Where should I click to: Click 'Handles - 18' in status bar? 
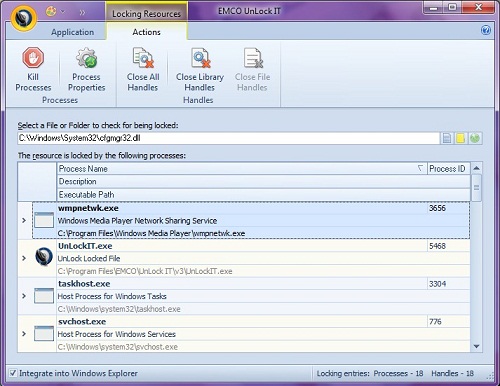(453, 373)
